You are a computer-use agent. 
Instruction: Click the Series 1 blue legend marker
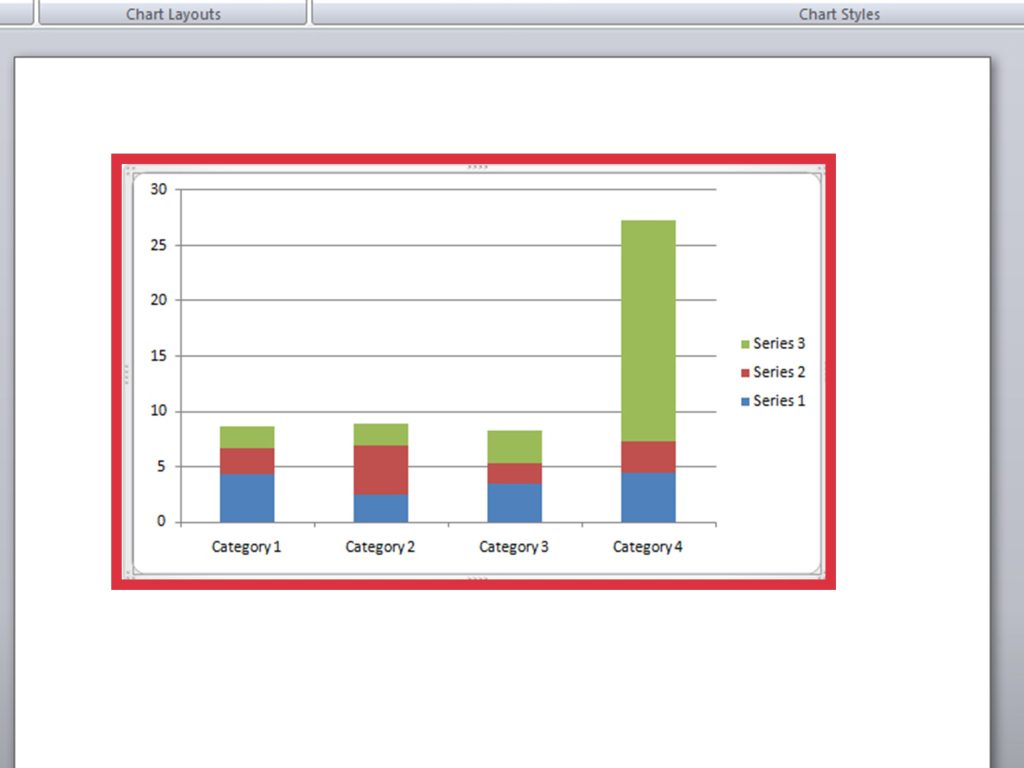pyautogui.click(x=745, y=402)
